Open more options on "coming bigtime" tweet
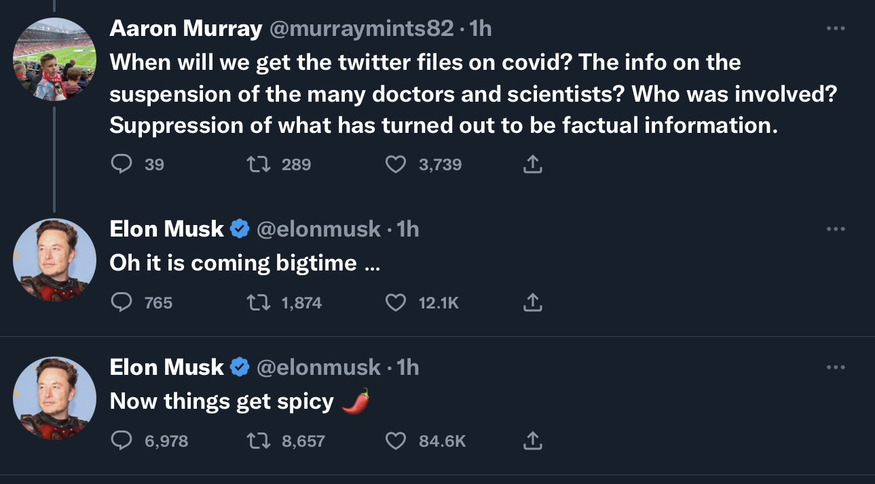Image resolution: width=875 pixels, height=484 pixels. (836, 229)
